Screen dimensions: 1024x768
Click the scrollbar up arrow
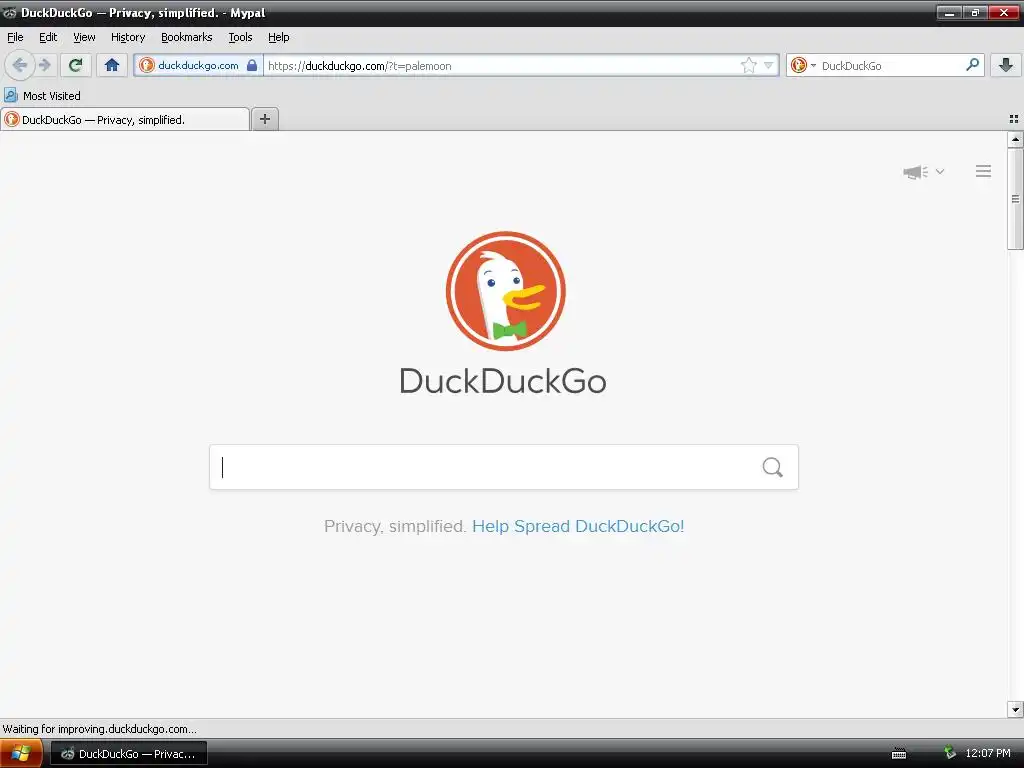(x=1015, y=139)
